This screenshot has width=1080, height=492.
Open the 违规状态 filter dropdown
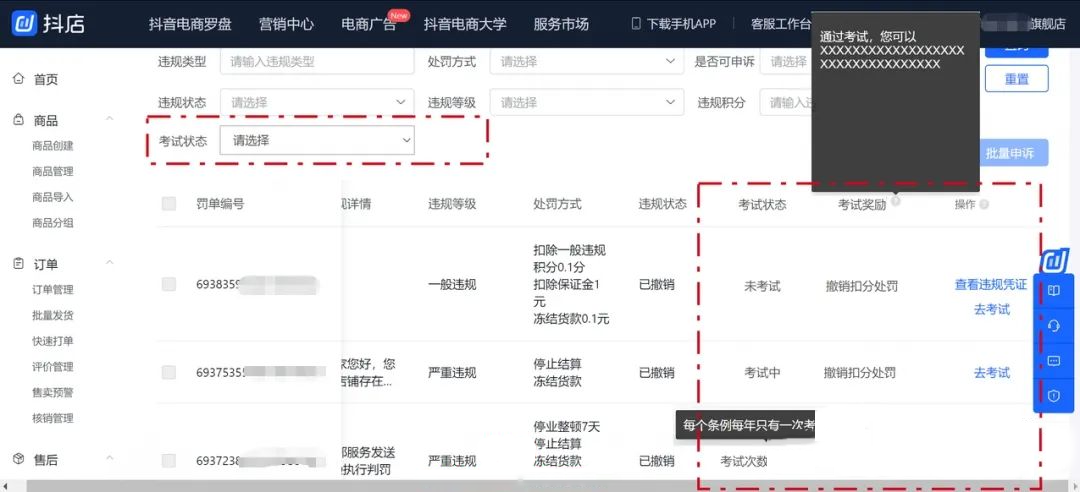point(317,102)
